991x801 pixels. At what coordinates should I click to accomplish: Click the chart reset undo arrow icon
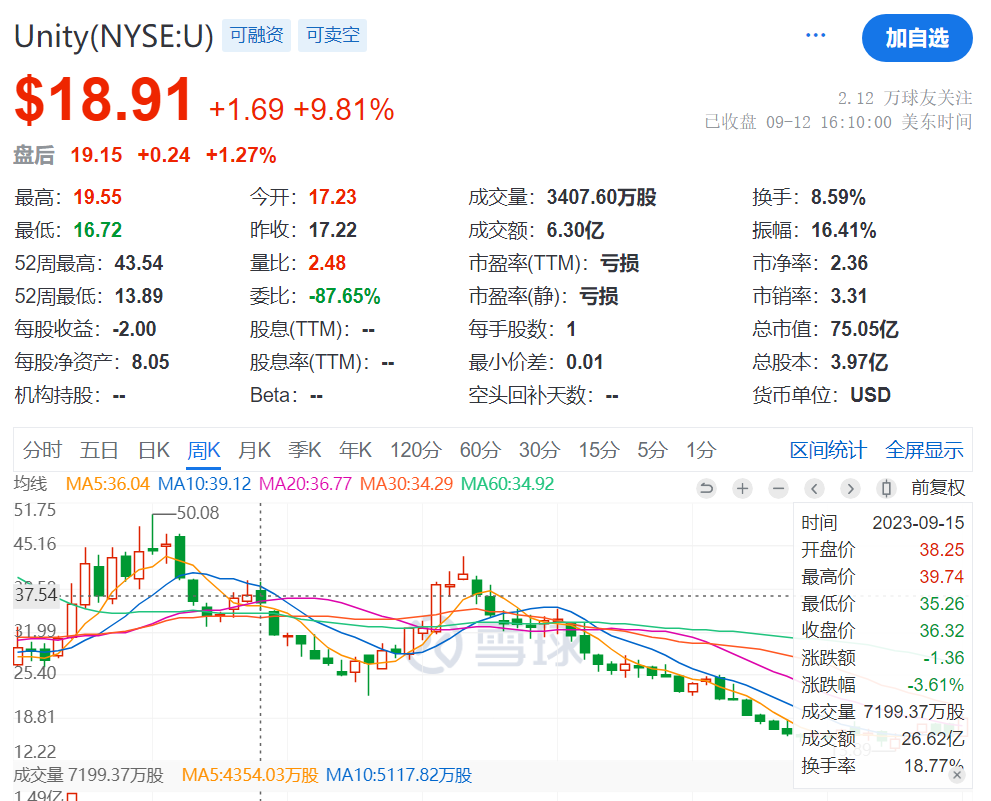coord(707,488)
